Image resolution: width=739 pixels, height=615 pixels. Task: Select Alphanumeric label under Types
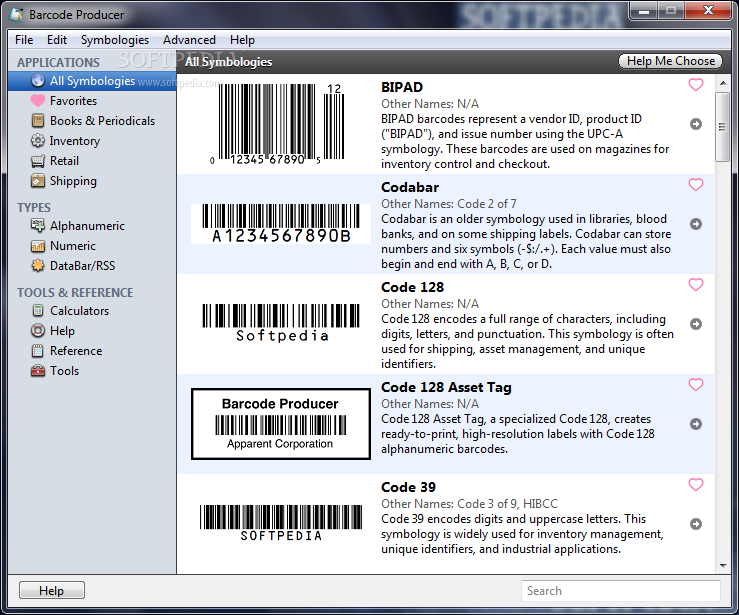88,226
